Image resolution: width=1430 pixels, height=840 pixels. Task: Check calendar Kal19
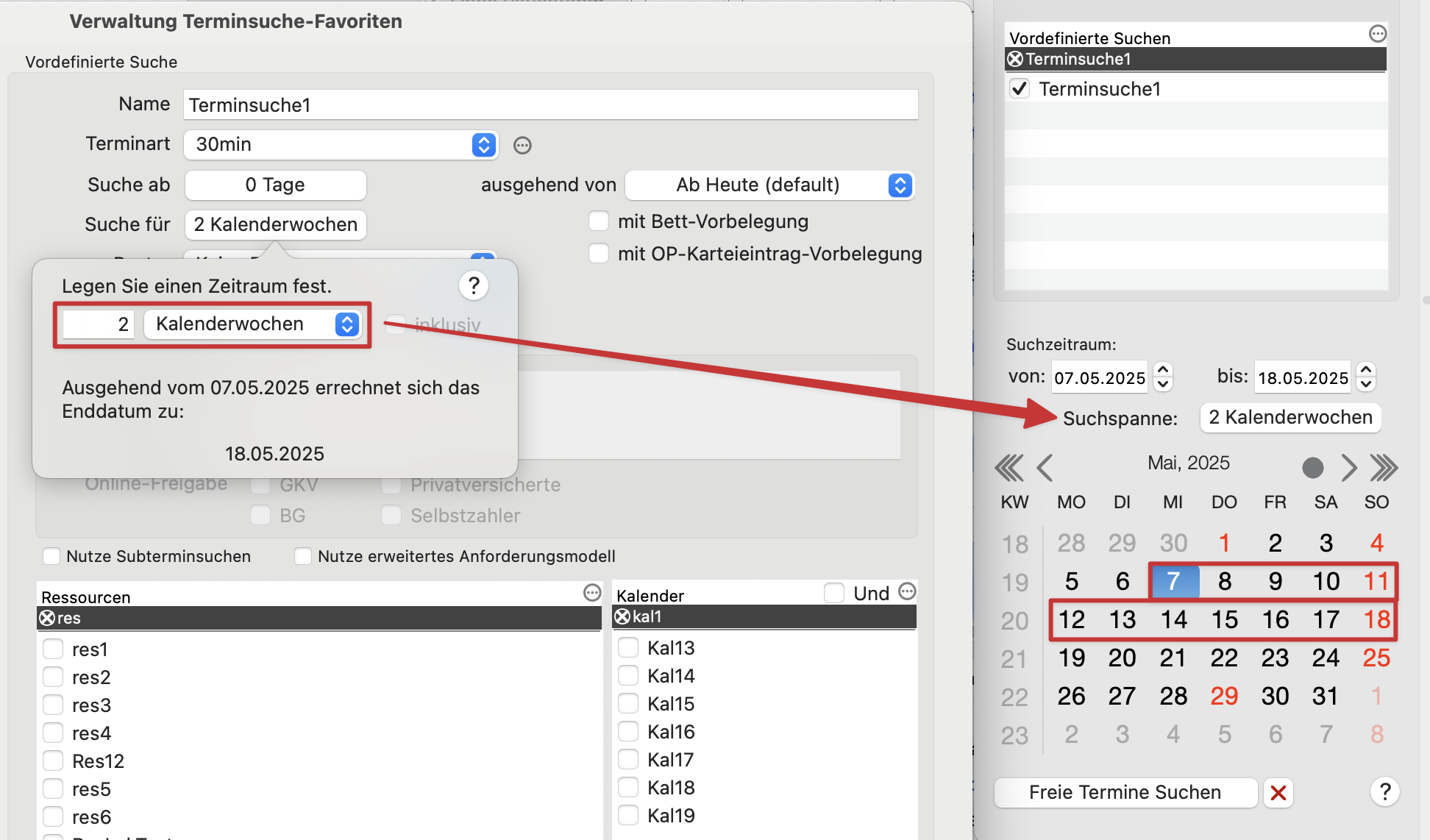(628, 815)
